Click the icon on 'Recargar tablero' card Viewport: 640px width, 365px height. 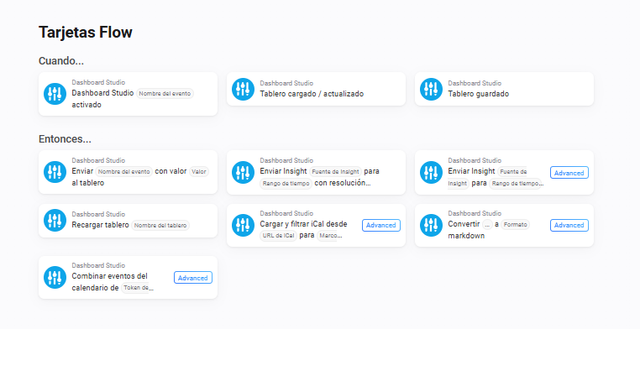coord(55,220)
